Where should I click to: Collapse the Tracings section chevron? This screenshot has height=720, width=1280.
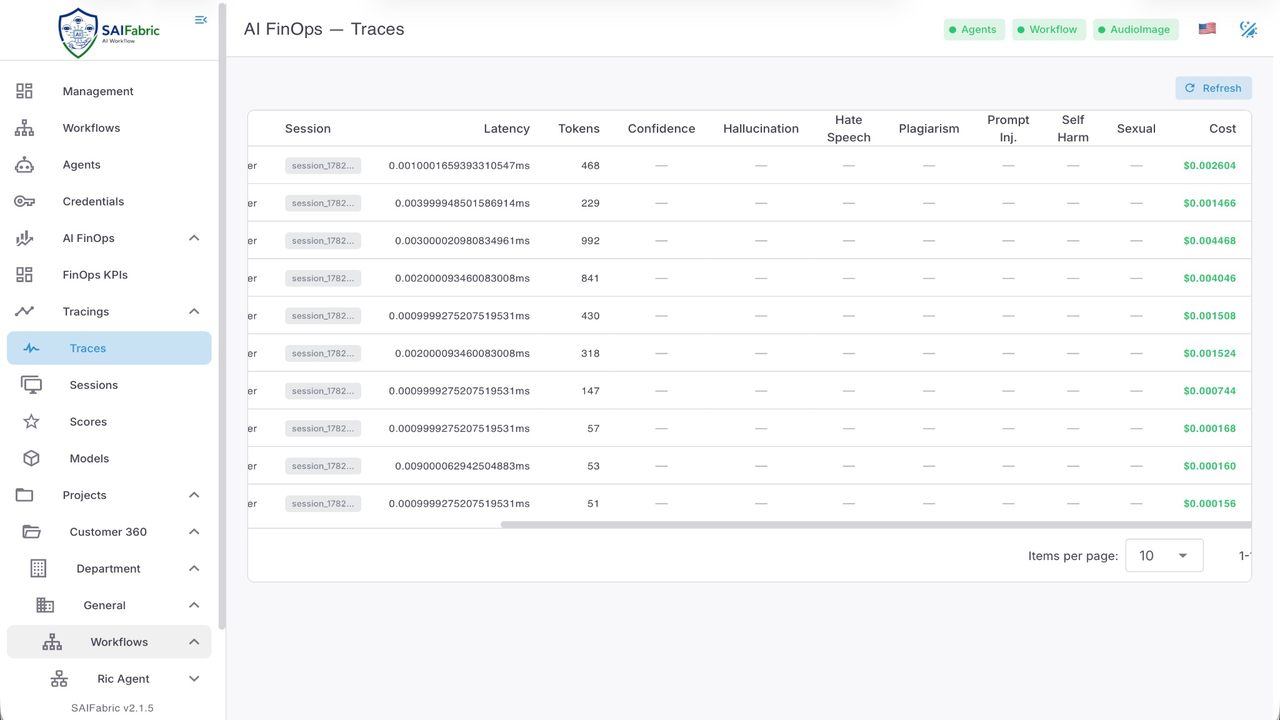click(194, 311)
